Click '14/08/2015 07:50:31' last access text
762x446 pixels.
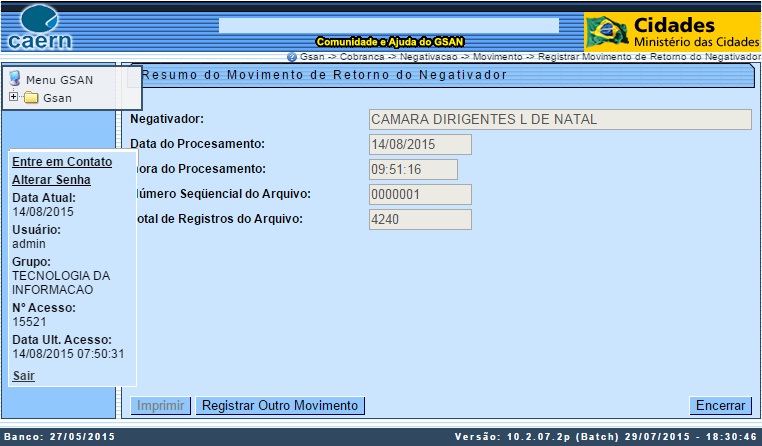click(68, 354)
